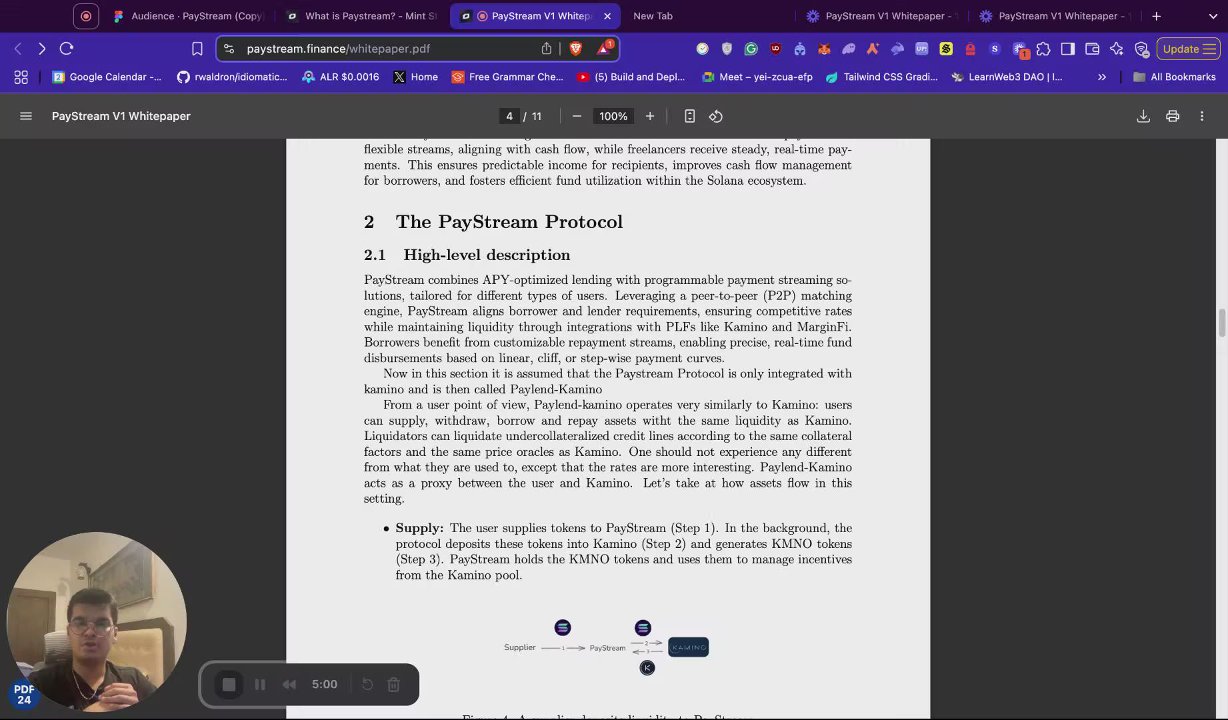Viewport: 1228px width, 720px height.
Task: Open rwaldron/idiomatic GitHub bookmark
Action: tap(232, 77)
